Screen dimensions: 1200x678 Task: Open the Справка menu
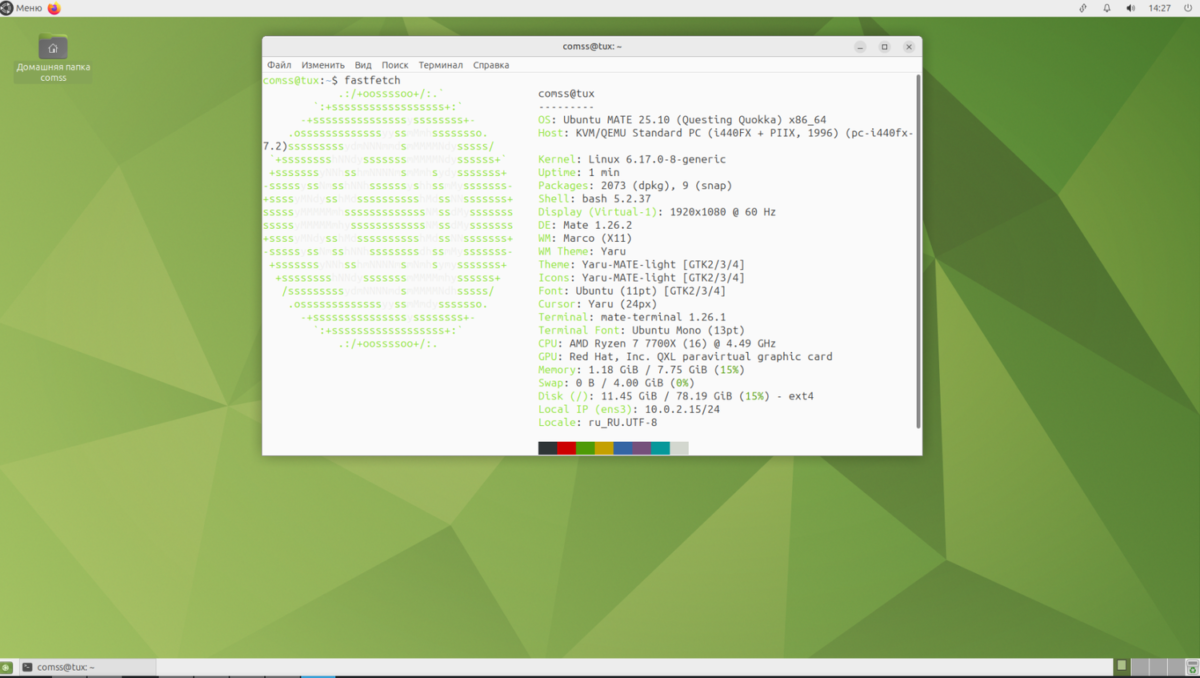[489, 64]
